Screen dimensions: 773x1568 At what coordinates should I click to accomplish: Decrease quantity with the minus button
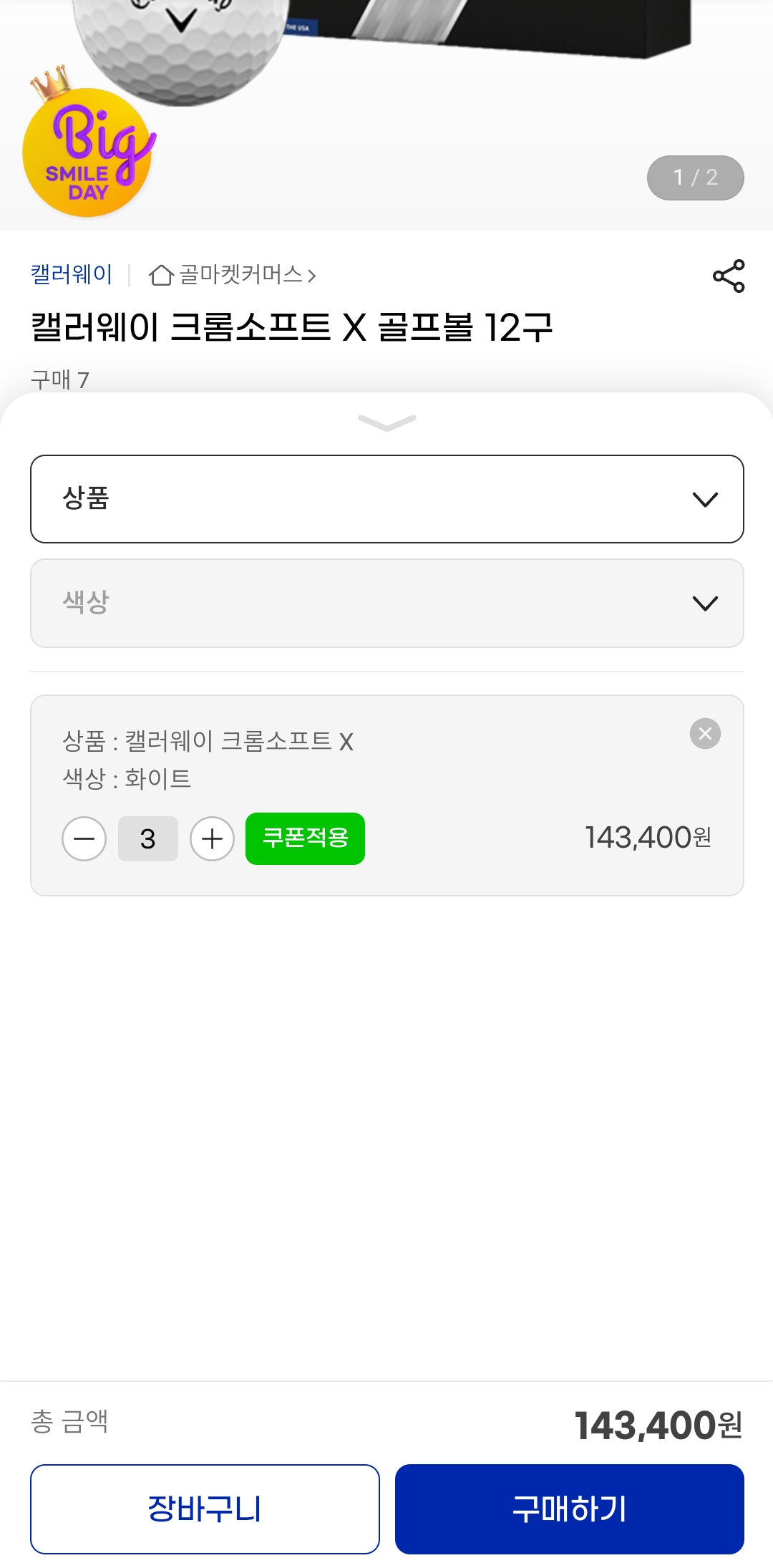click(84, 838)
